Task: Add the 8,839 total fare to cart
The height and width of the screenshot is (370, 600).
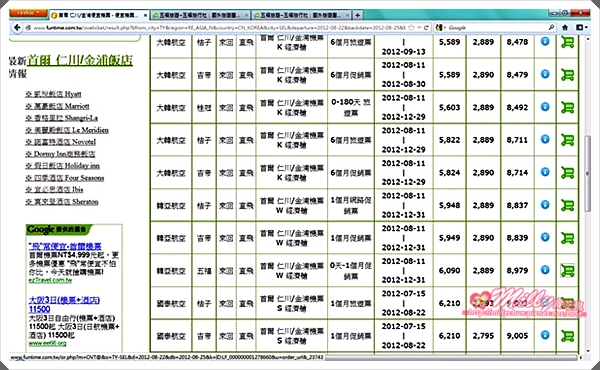Action: [x=567, y=238]
